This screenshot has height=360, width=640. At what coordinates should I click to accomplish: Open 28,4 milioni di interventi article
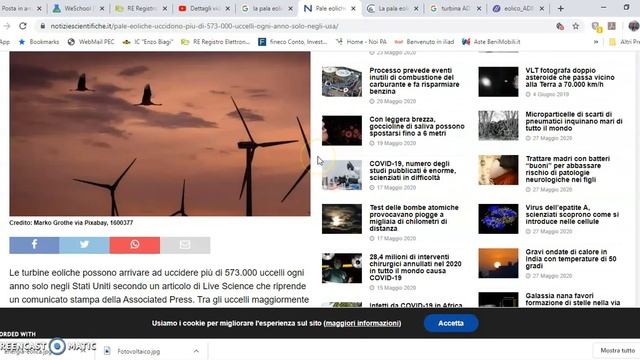pos(416,267)
